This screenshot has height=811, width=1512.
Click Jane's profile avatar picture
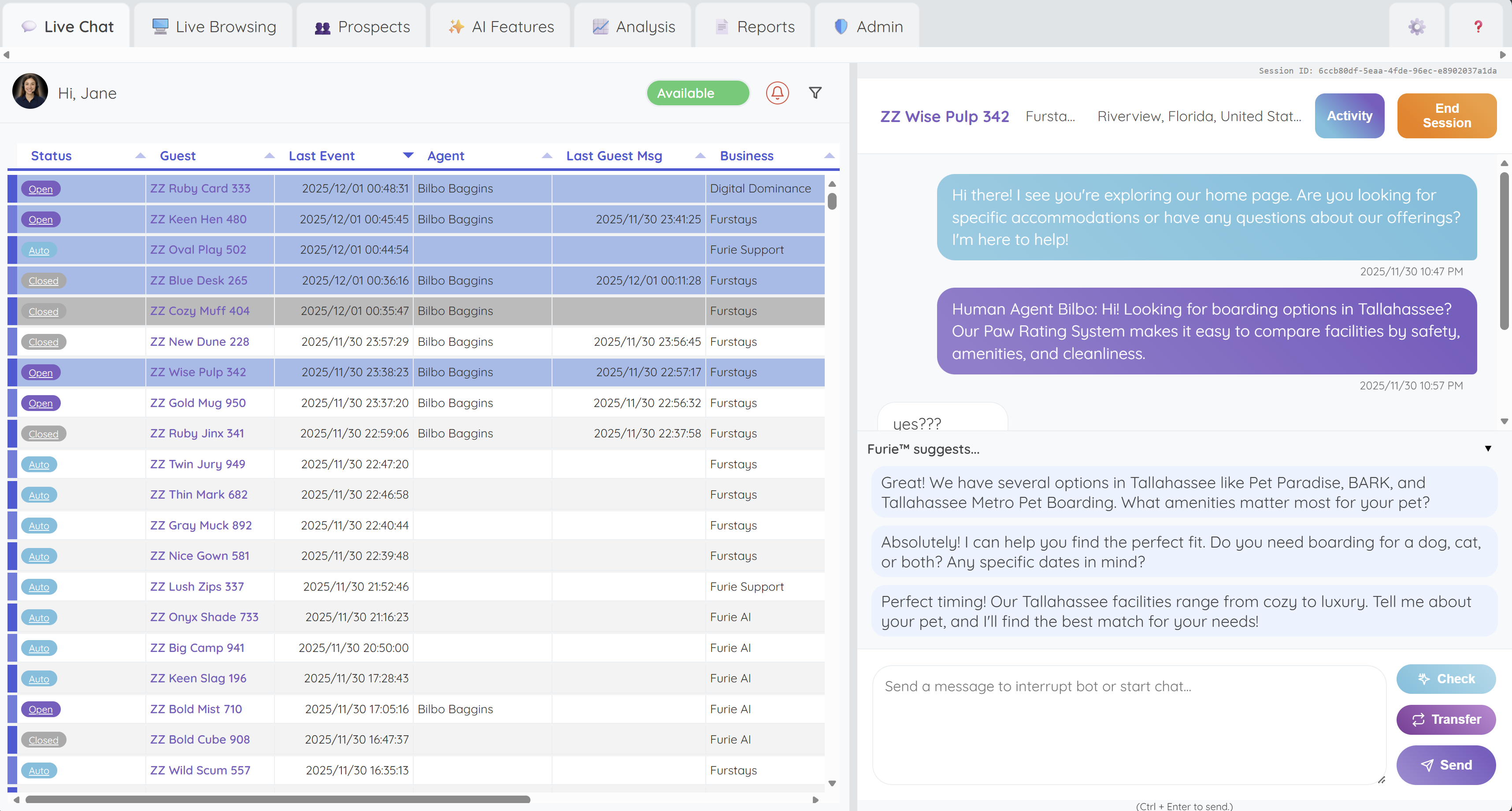pos(30,91)
